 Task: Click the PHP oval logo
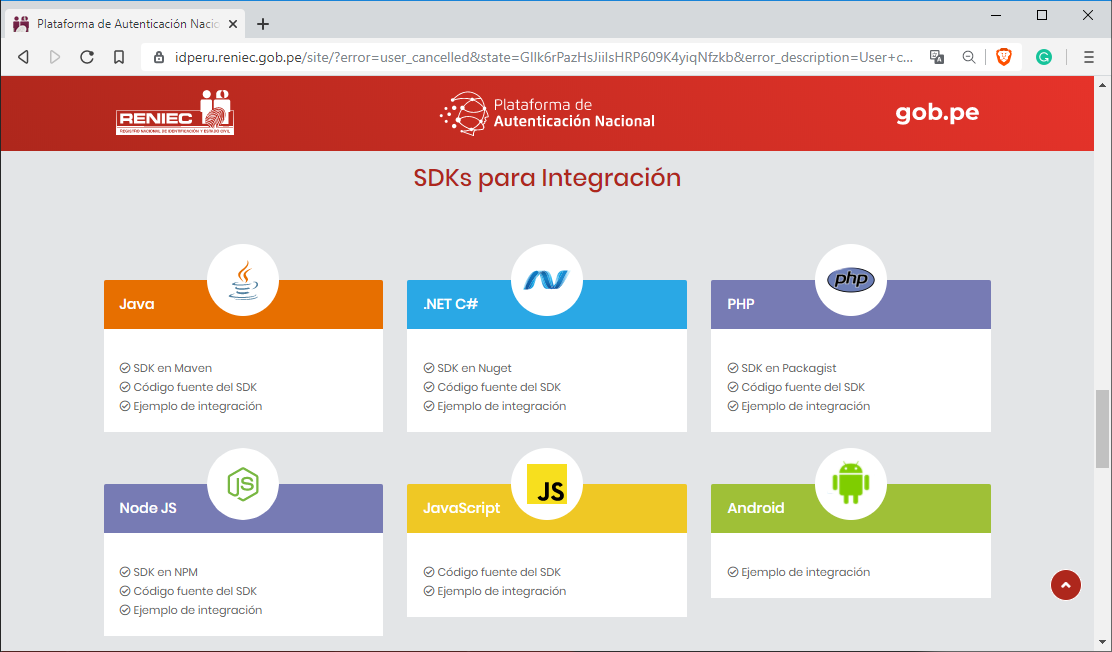click(850, 280)
